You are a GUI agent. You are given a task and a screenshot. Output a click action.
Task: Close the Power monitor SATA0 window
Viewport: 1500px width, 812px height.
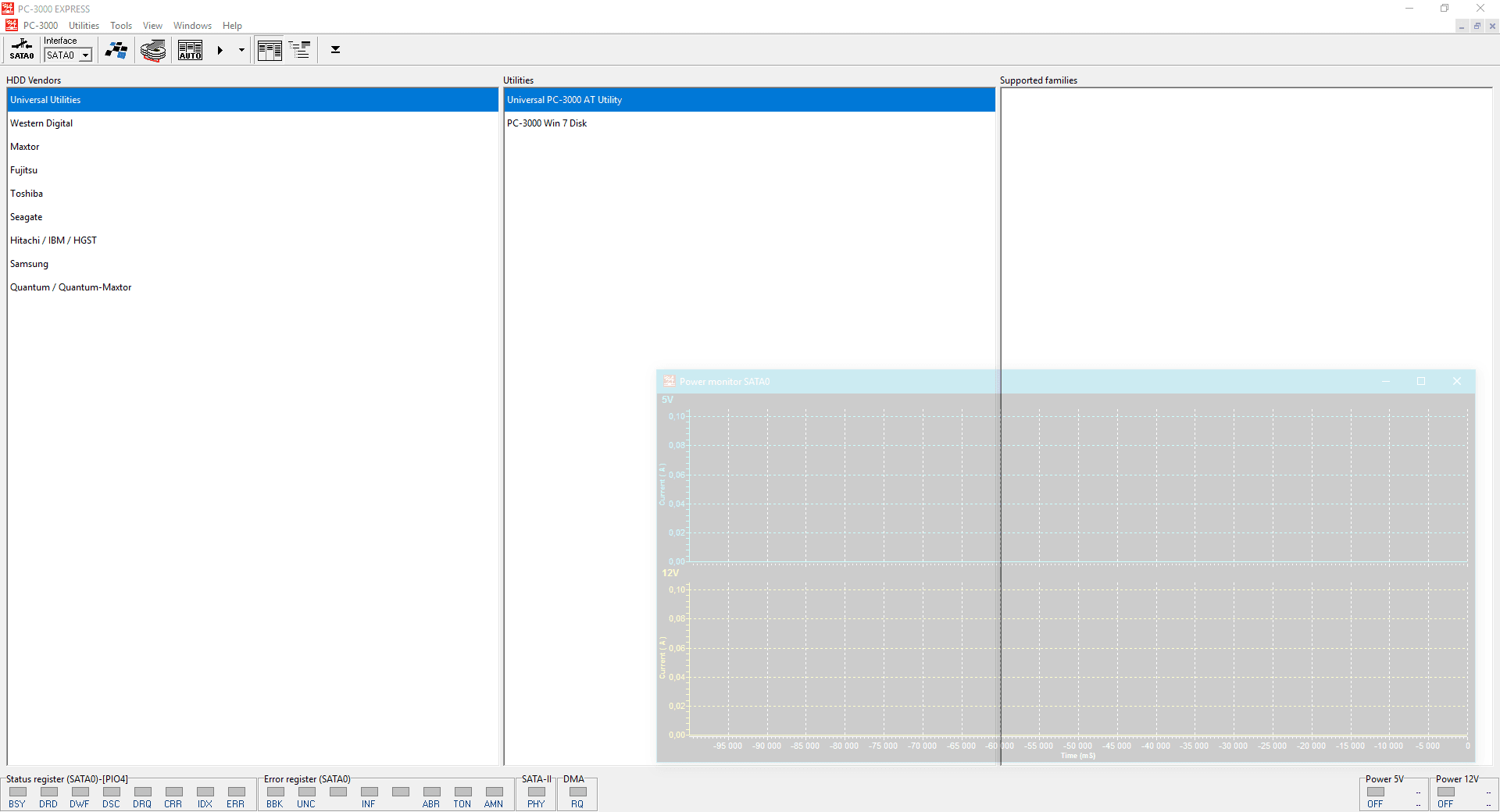pos(1457,382)
